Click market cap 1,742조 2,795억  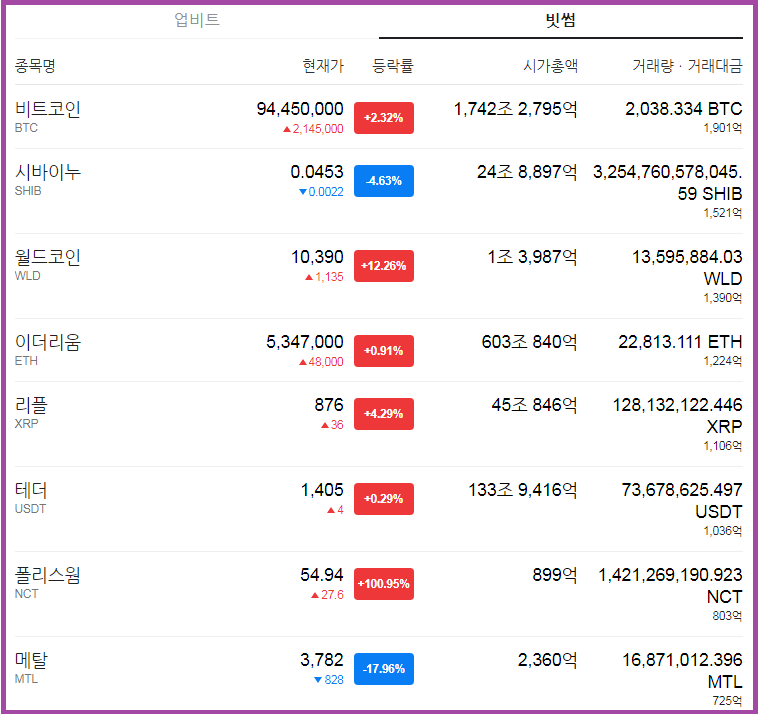coord(515,109)
